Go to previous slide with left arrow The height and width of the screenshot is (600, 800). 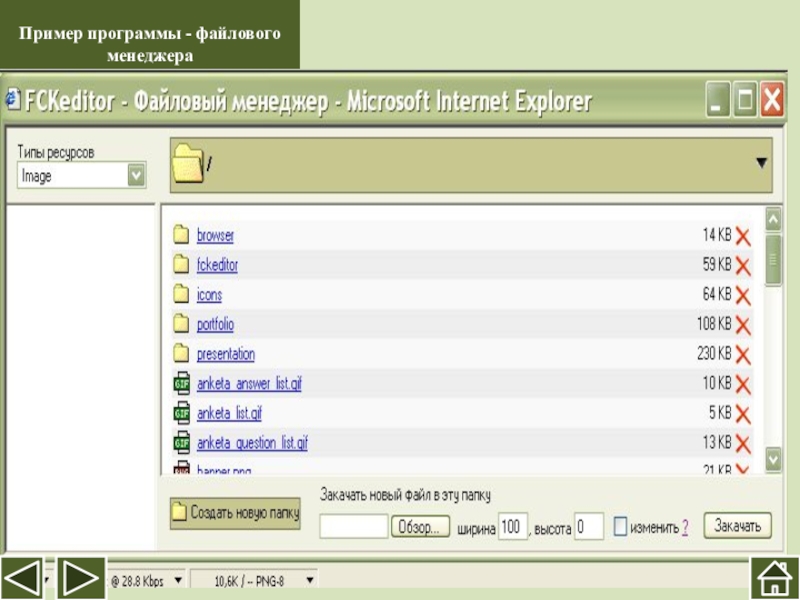pos(22,578)
